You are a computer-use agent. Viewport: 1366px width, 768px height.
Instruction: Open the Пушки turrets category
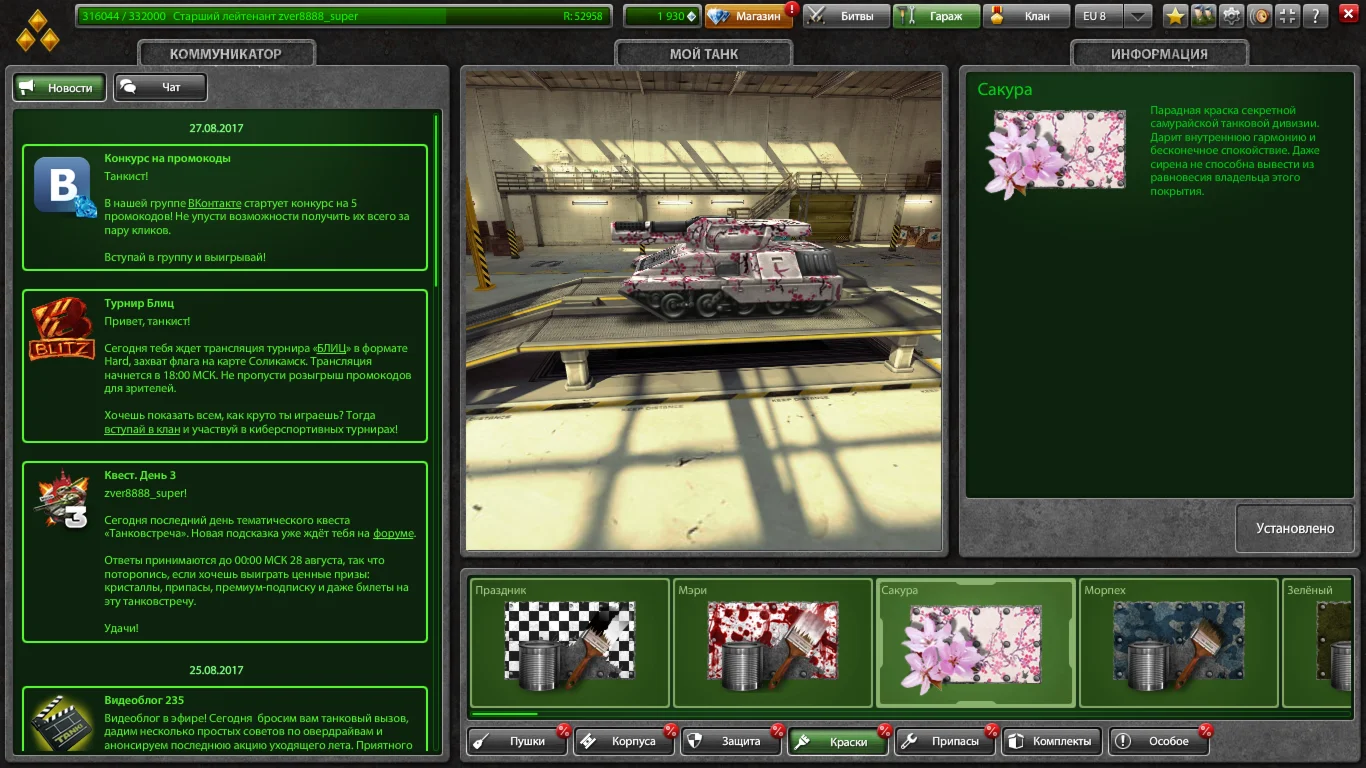[518, 741]
